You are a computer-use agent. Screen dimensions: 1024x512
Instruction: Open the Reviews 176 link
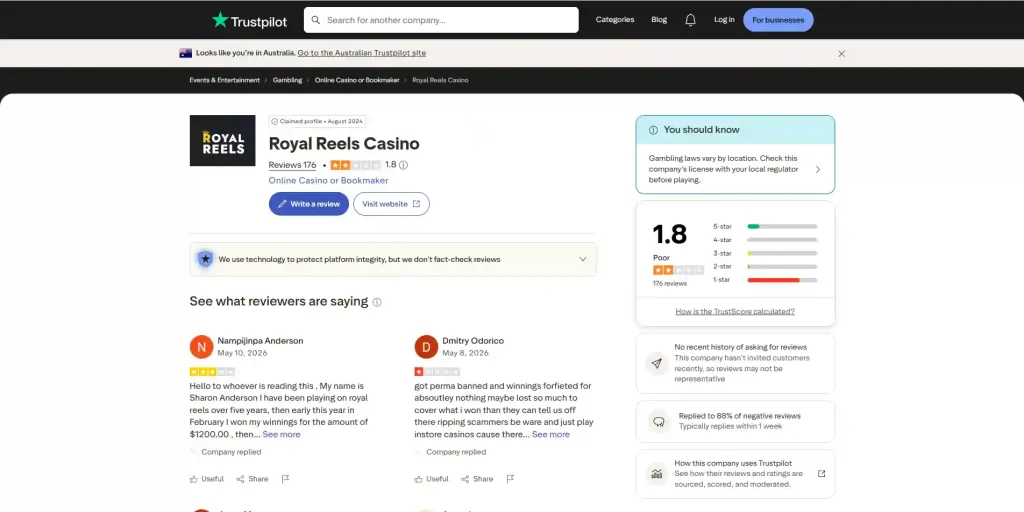click(292, 165)
